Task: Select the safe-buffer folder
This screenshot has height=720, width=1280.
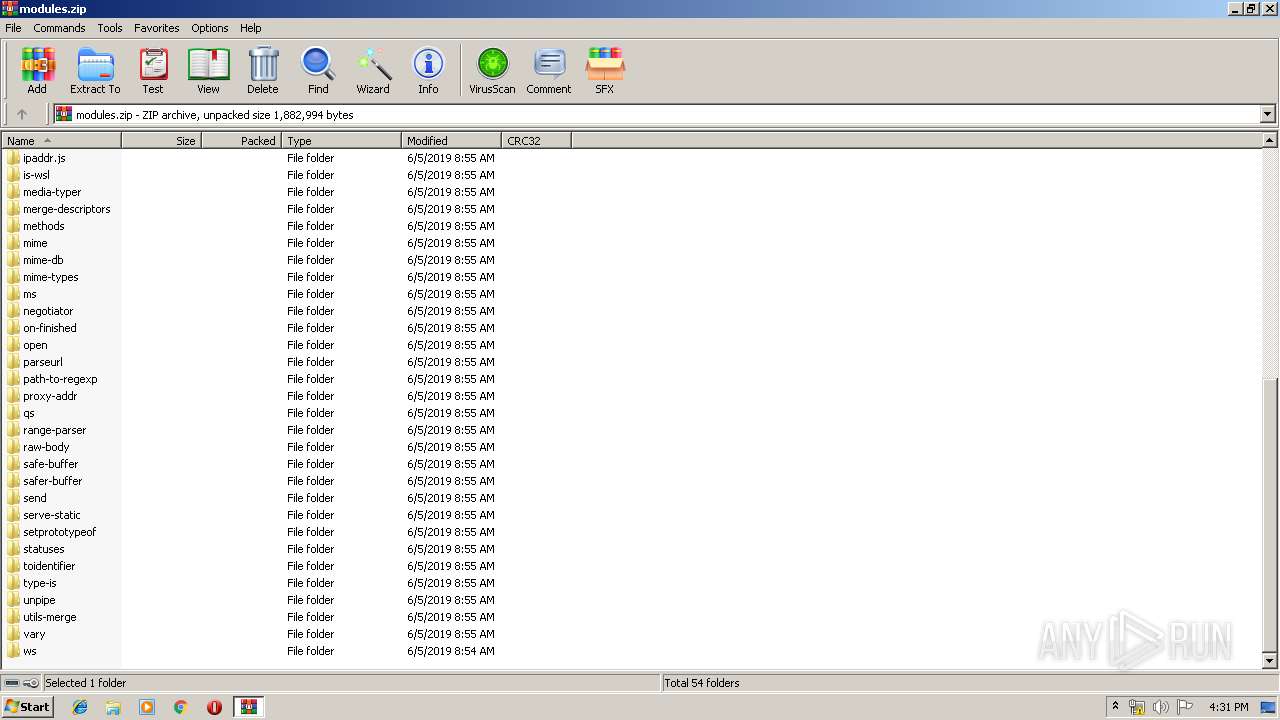Action: point(51,464)
